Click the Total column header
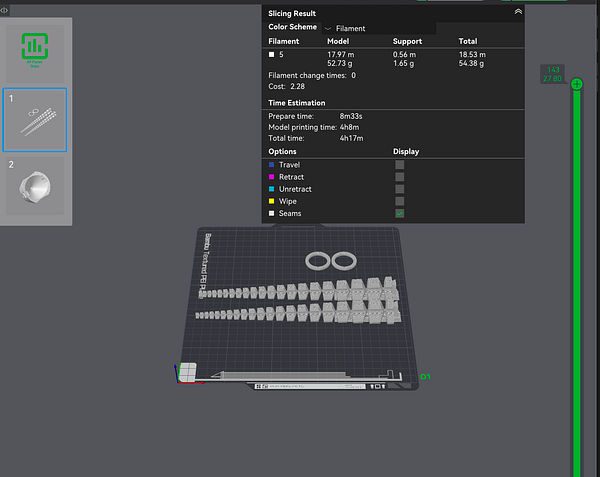 (x=468, y=41)
